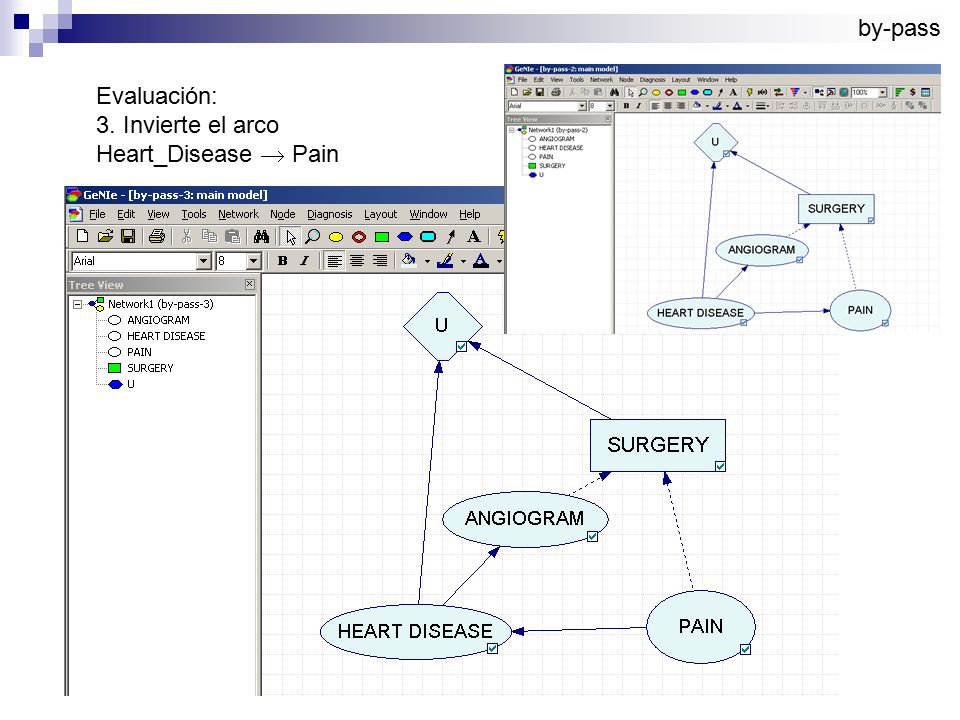Image resolution: width=960 pixels, height=720 pixels.
Task: Click update beliefs lightning icon in by-pass-2 toolbar
Action: tap(749, 92)
